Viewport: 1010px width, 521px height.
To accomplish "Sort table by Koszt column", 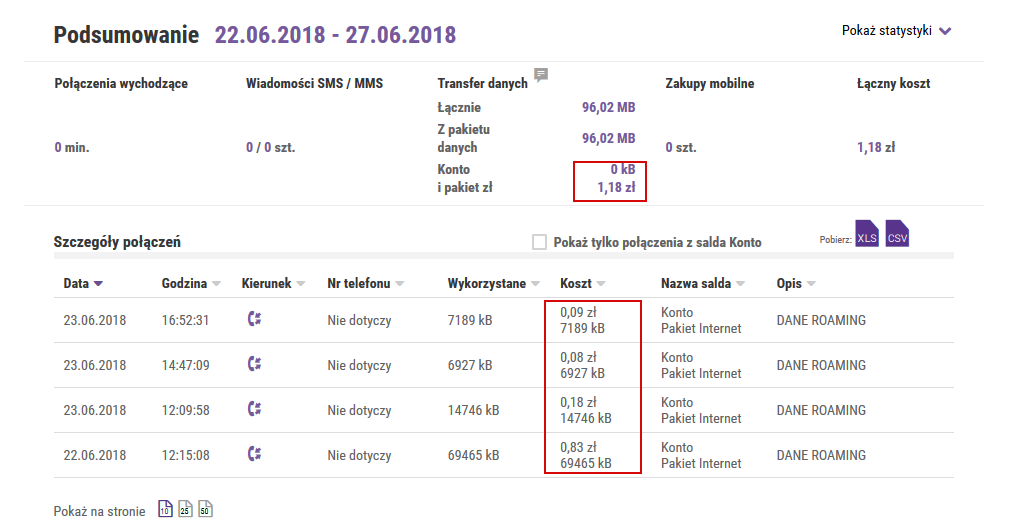I will [582, 283].
